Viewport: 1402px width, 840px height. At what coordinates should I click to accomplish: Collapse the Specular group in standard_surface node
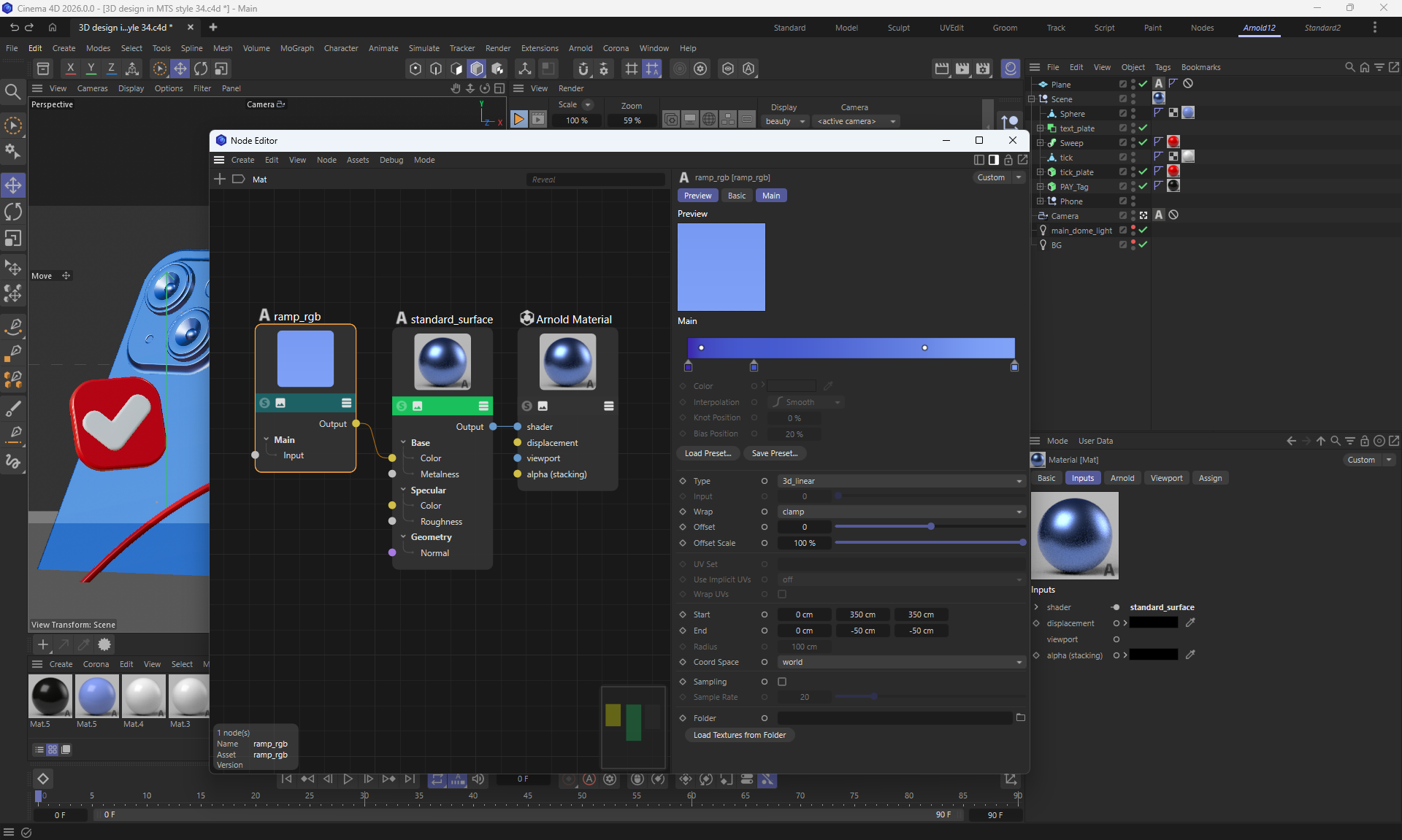pyautogui.click(x=403, y=490)
